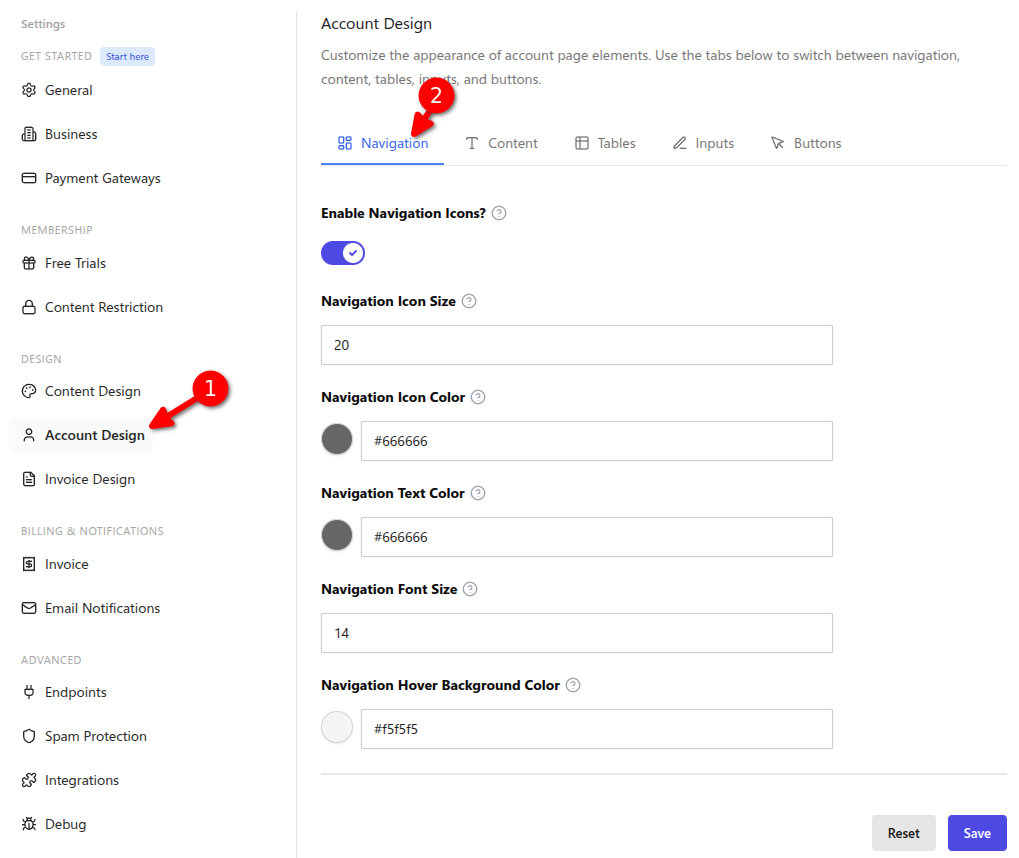Screen dimensions: 1019x858
Task: Click the Free Trials gift icon
Action: pos(29,263)
